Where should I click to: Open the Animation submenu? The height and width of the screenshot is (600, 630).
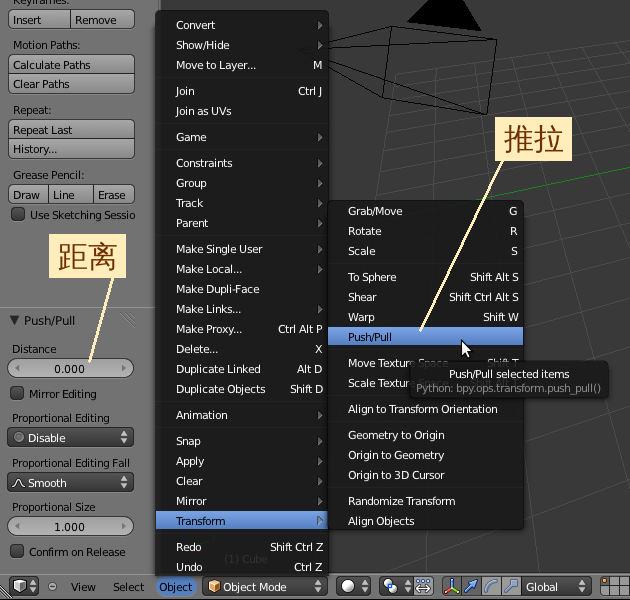(x=242, y=415)
